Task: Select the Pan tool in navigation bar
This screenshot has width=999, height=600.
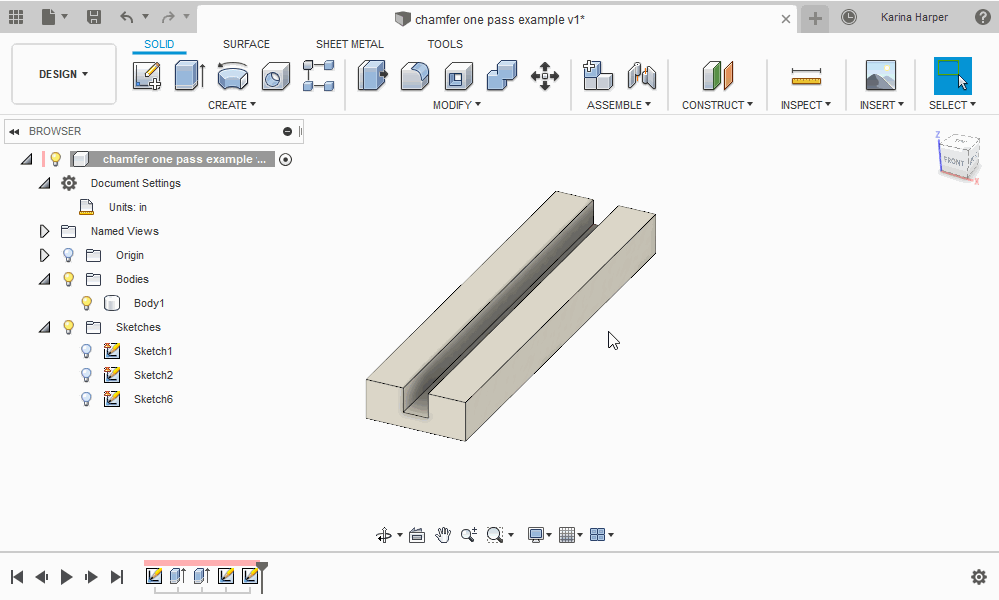Action: click(443, 534)
